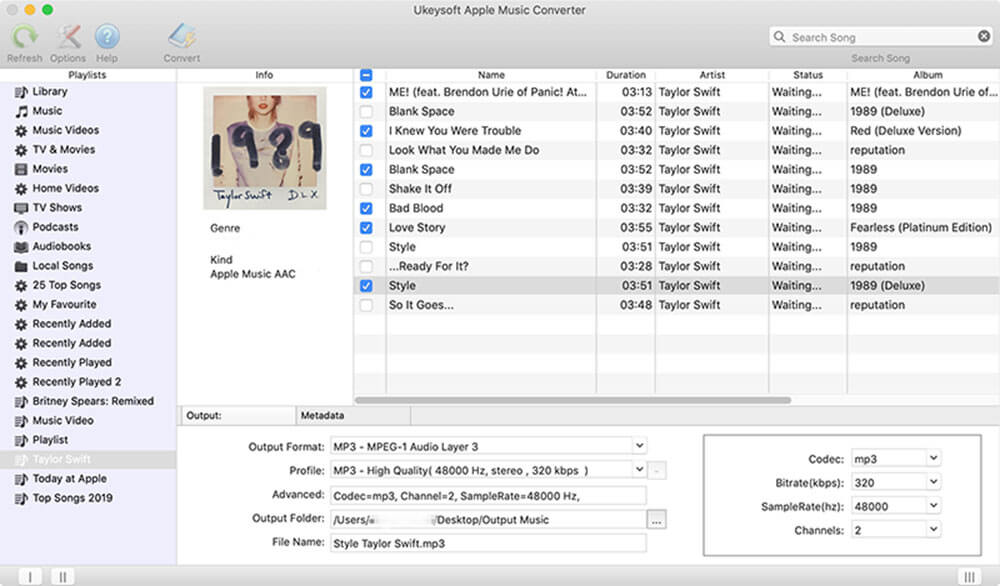The height and width of the screenshot is (586, 1000).
Task: Click the File Name input field
Action: pyautogui.click(x=488, y=543)
